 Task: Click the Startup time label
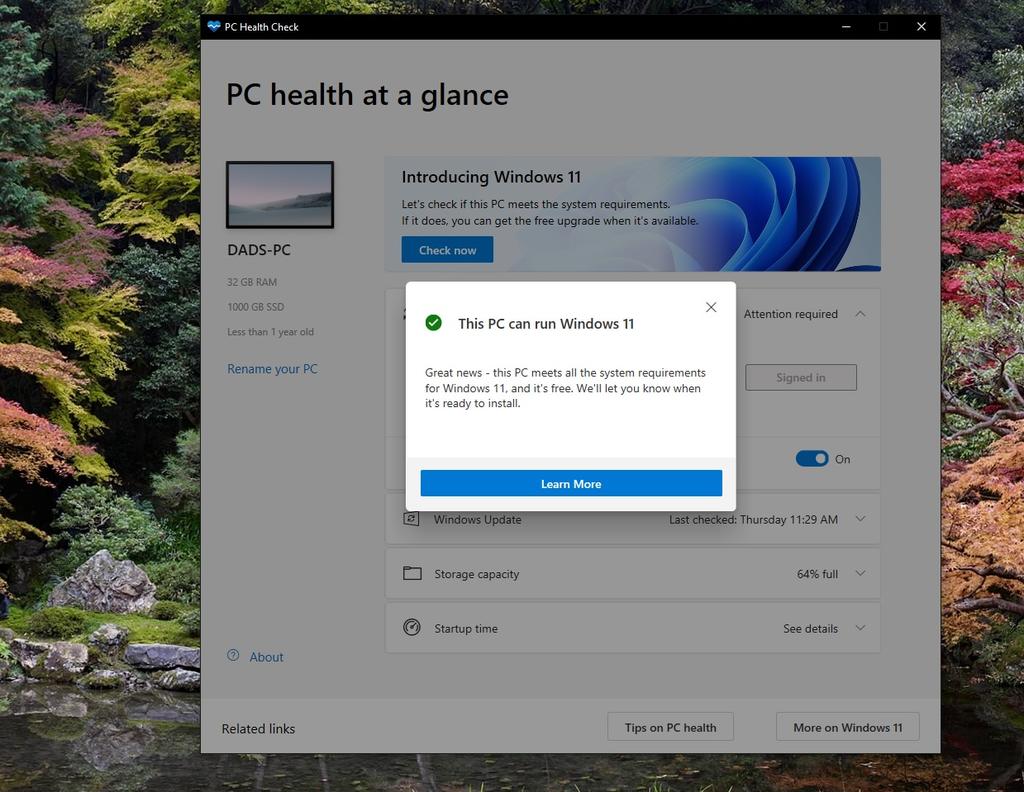coord(466,629)
